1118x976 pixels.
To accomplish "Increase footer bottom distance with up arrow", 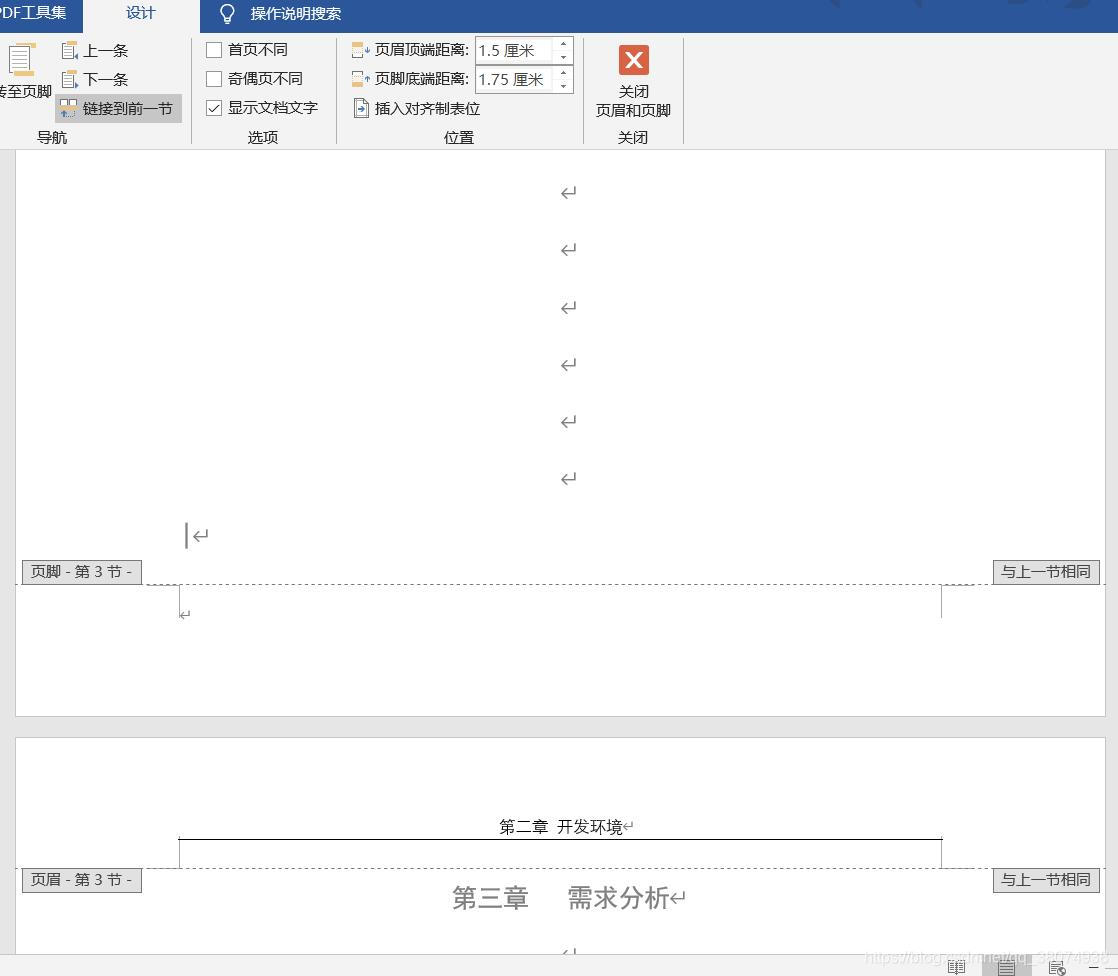I will 563,73.
